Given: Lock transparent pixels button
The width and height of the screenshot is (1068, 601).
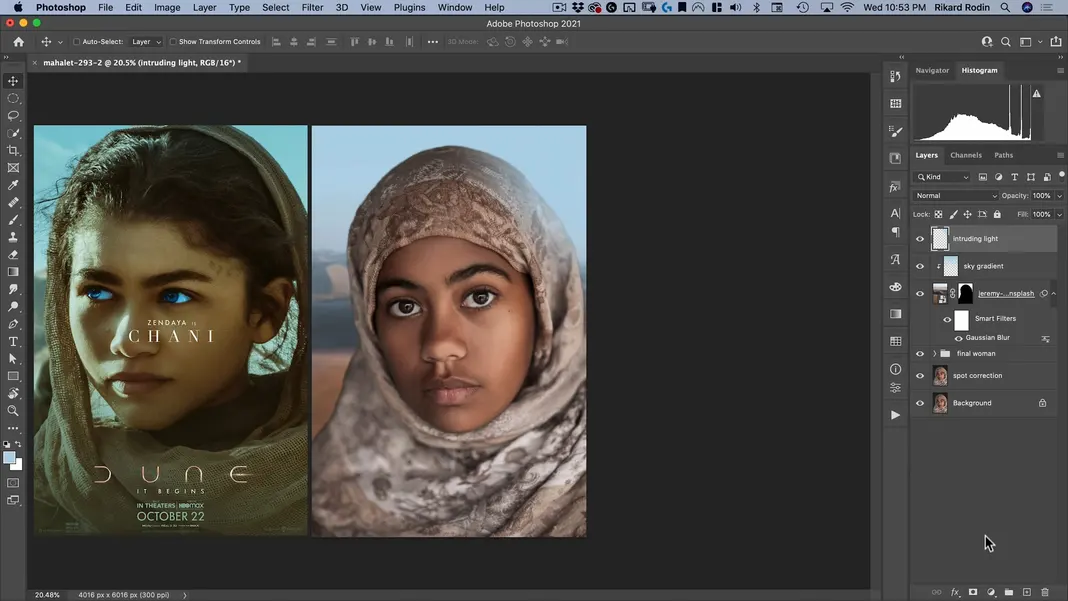Looking at the screenshot, I should click(938, 215).
